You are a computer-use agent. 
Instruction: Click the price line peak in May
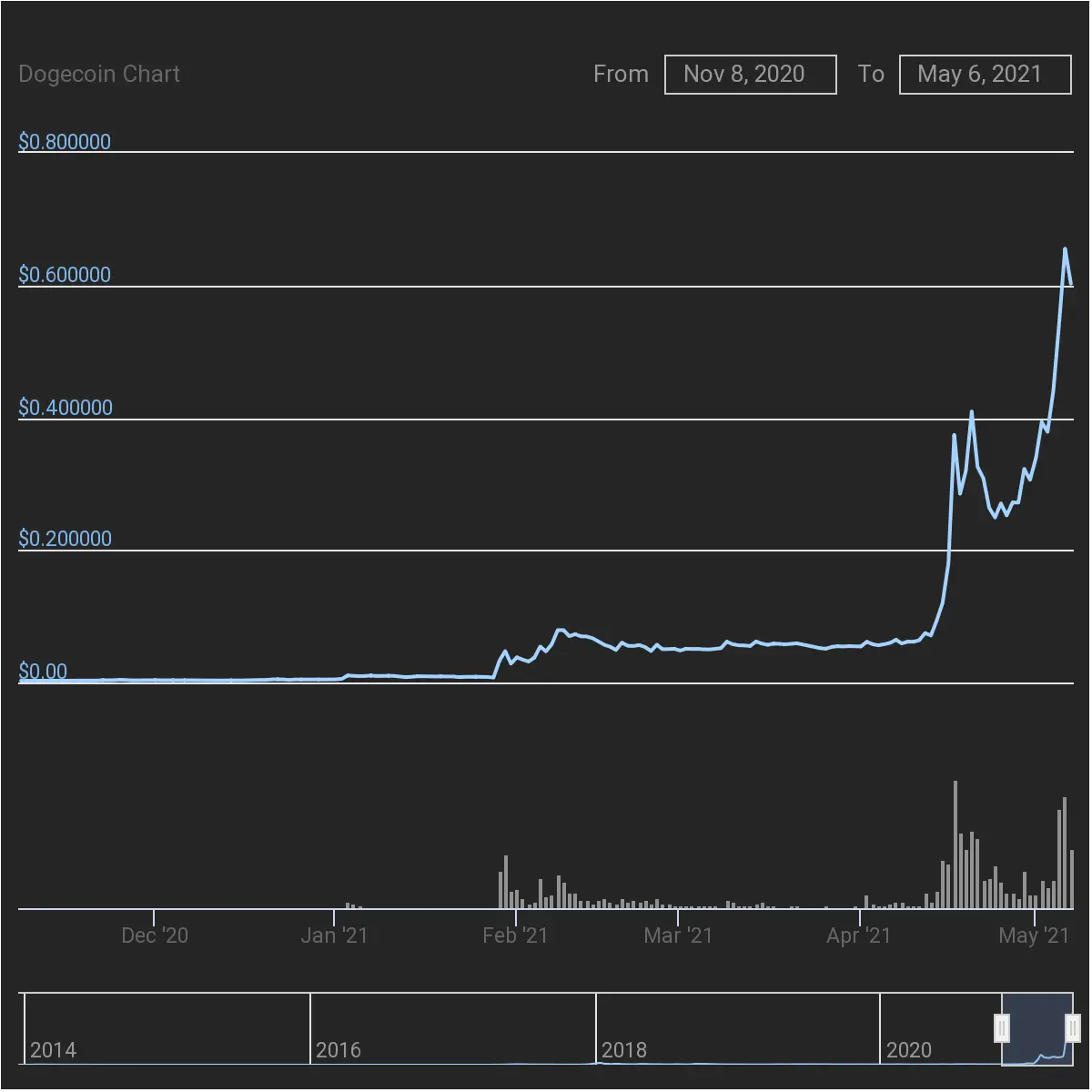coord(1066,248)
